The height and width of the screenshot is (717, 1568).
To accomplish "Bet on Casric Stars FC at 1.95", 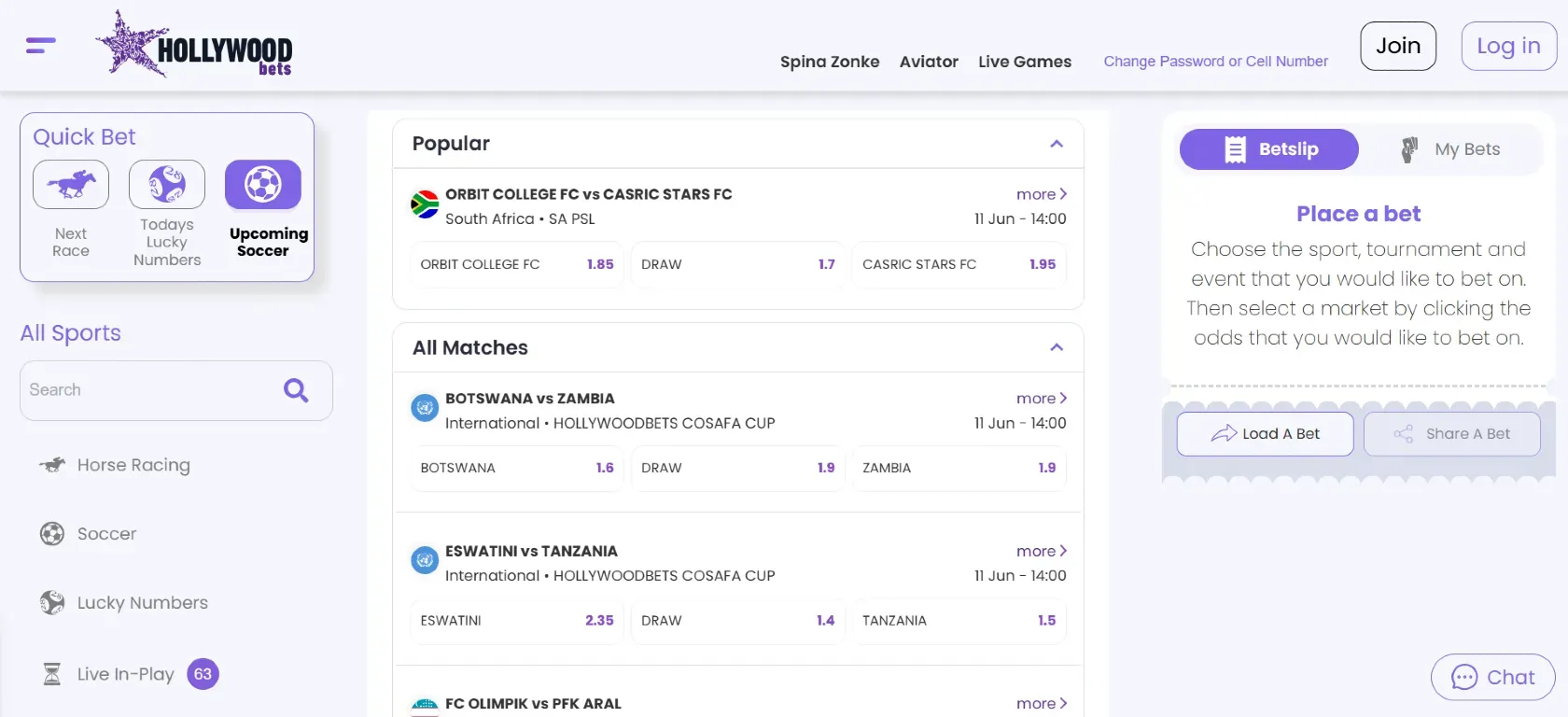I will click(959, 264).
